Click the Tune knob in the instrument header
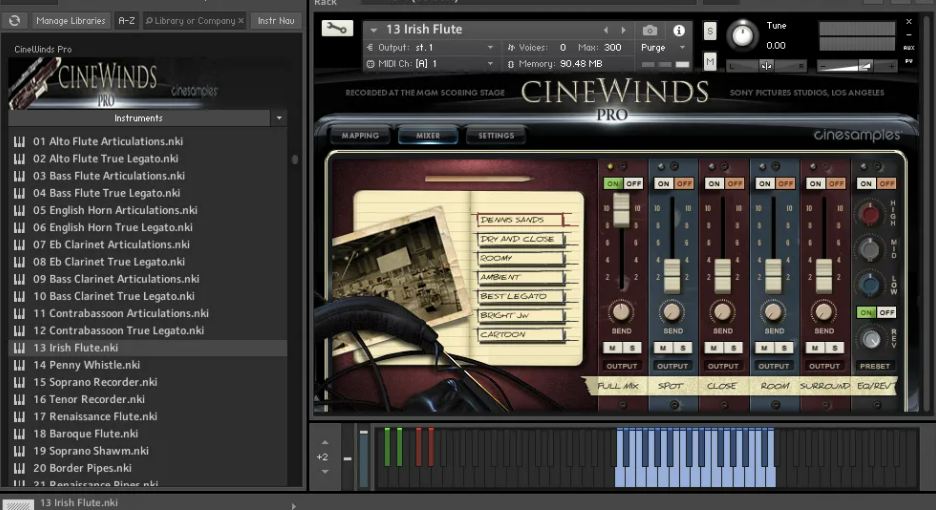 742,35
